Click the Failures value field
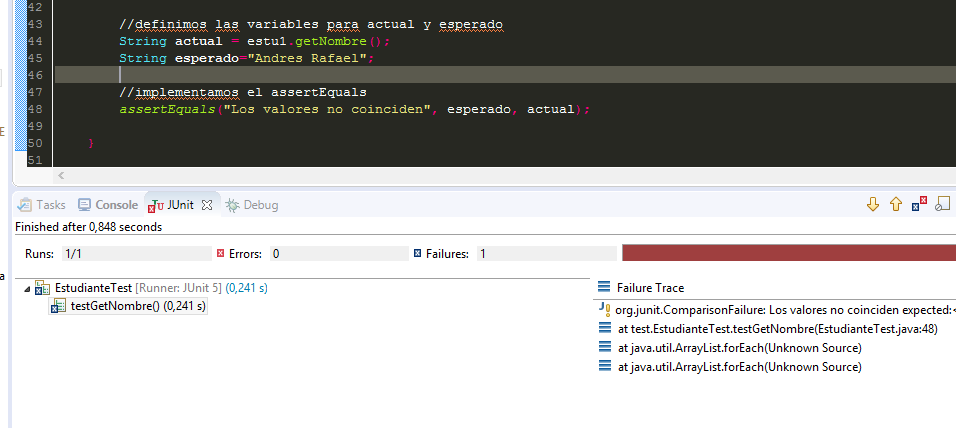 coord(547,254)
